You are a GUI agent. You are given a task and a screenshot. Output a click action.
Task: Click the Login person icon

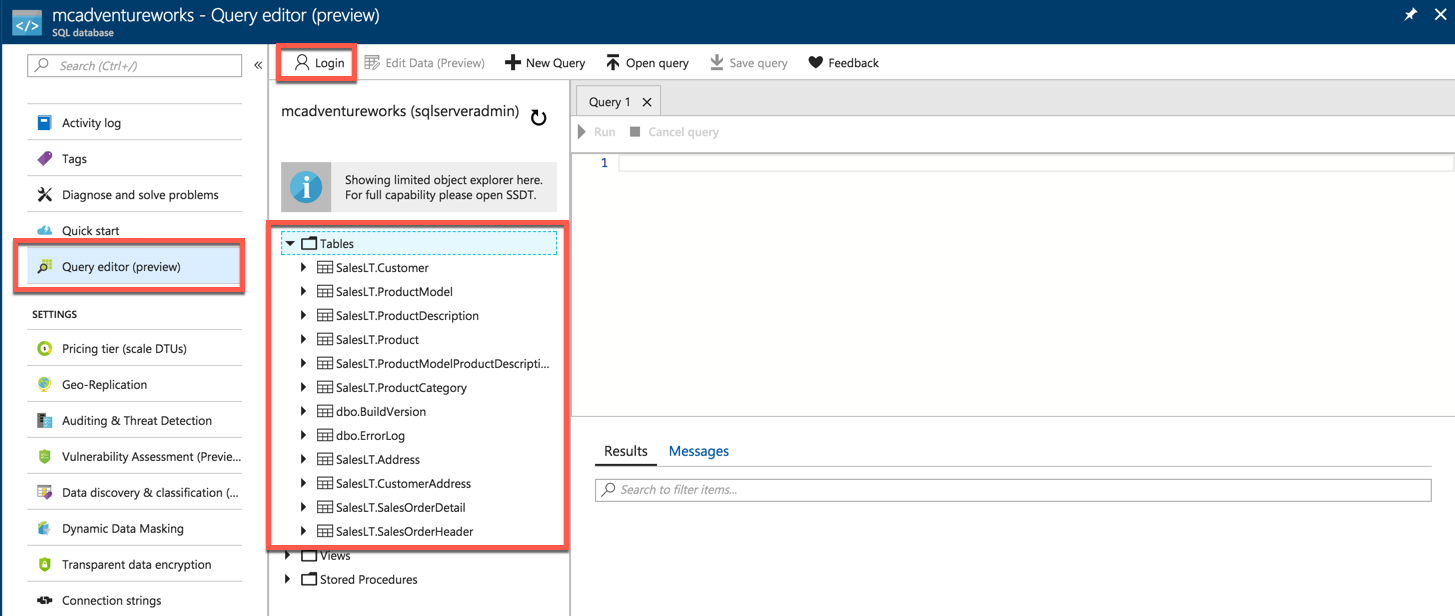click(301, 62)
